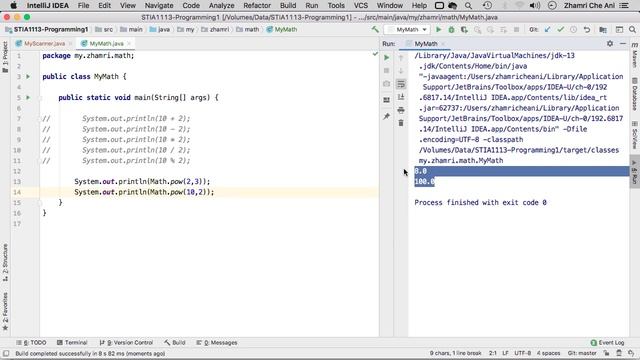The width and height of the screenshot is (640, 360).
Task: Click the java breadcrumb folder
Action: tap(160, 29)
